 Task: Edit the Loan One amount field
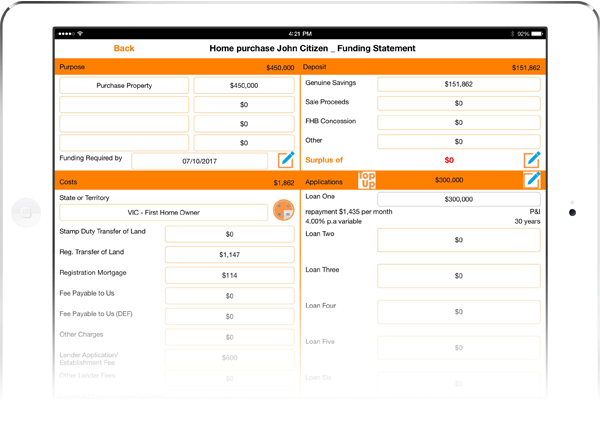[x=458, y=199]
